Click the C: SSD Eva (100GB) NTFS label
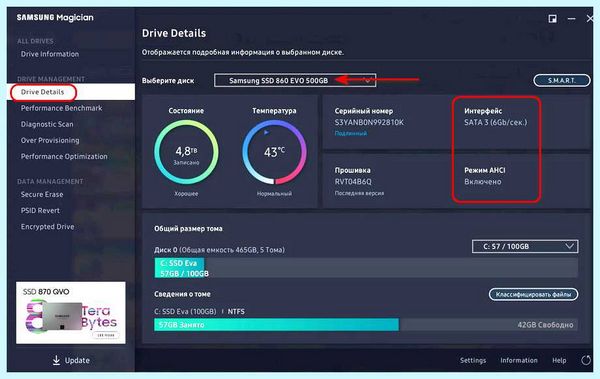Image resolution: width=600 pixels, height=379 pixels. coord(199,312)
